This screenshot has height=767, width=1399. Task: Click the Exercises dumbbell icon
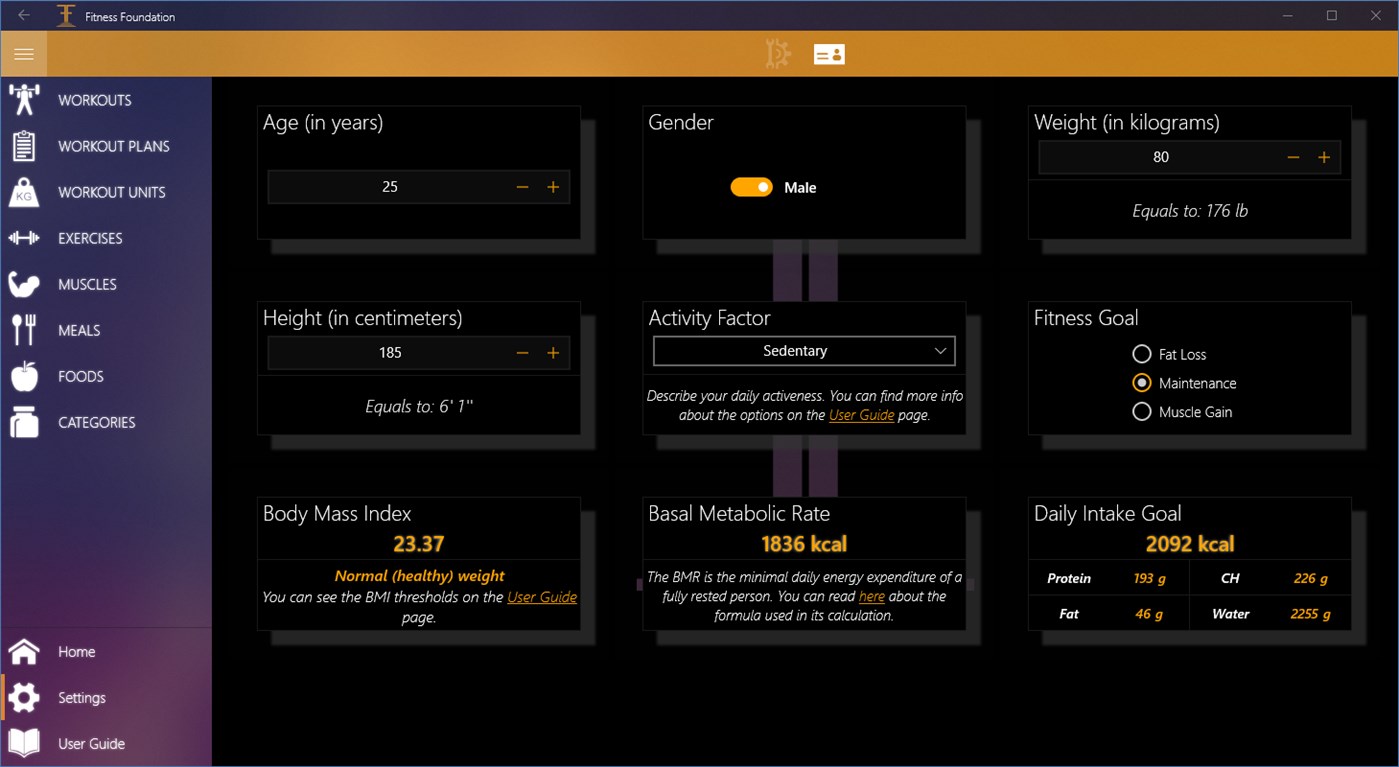[24, 238]
